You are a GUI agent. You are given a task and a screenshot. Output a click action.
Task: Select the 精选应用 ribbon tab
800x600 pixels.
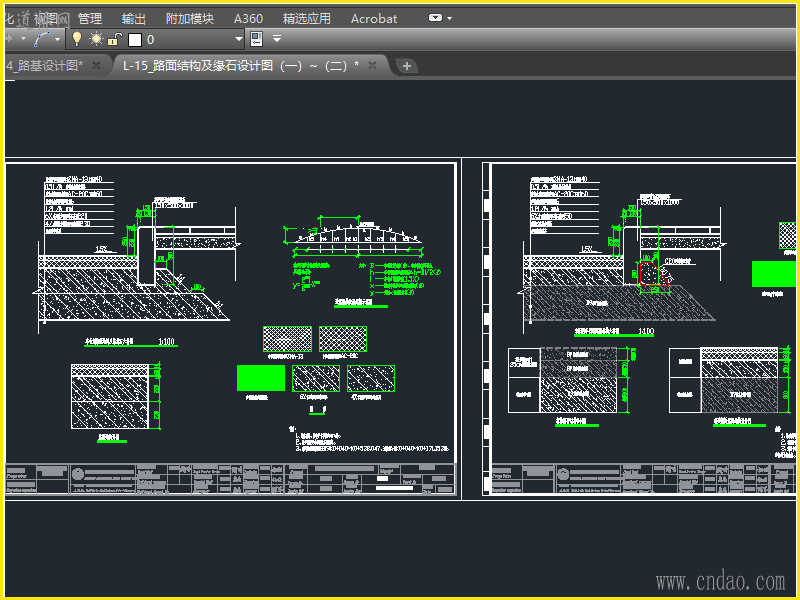(307, 18)
